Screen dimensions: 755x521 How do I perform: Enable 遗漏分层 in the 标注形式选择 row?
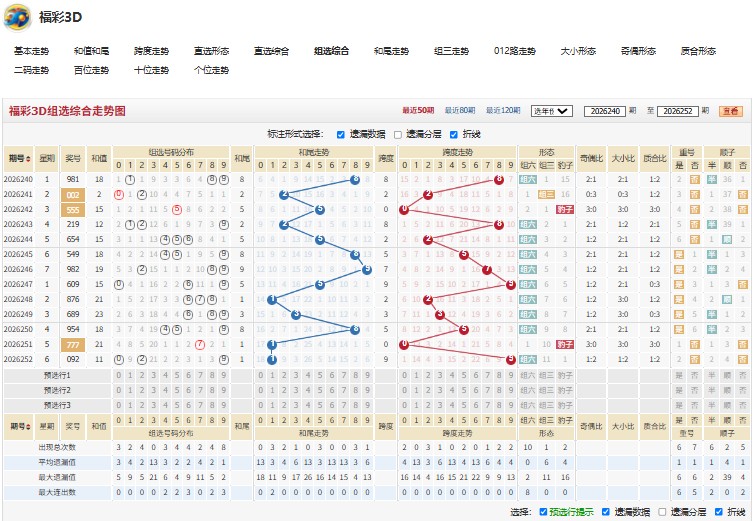398,134
